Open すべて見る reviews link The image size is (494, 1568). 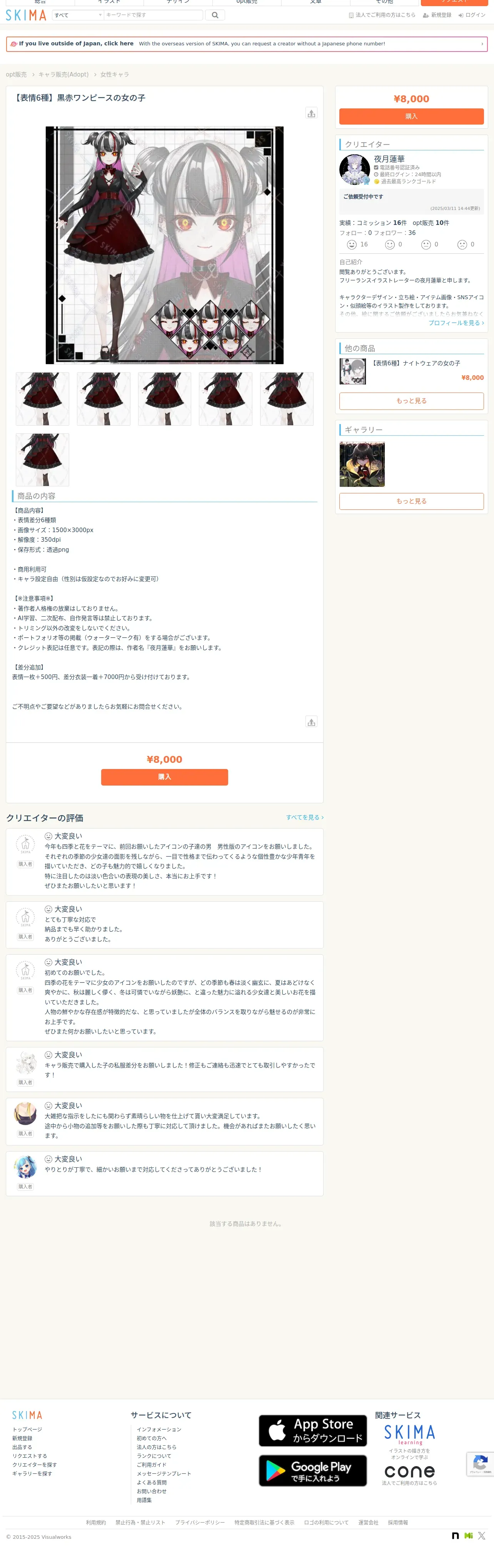pos(305,817)
